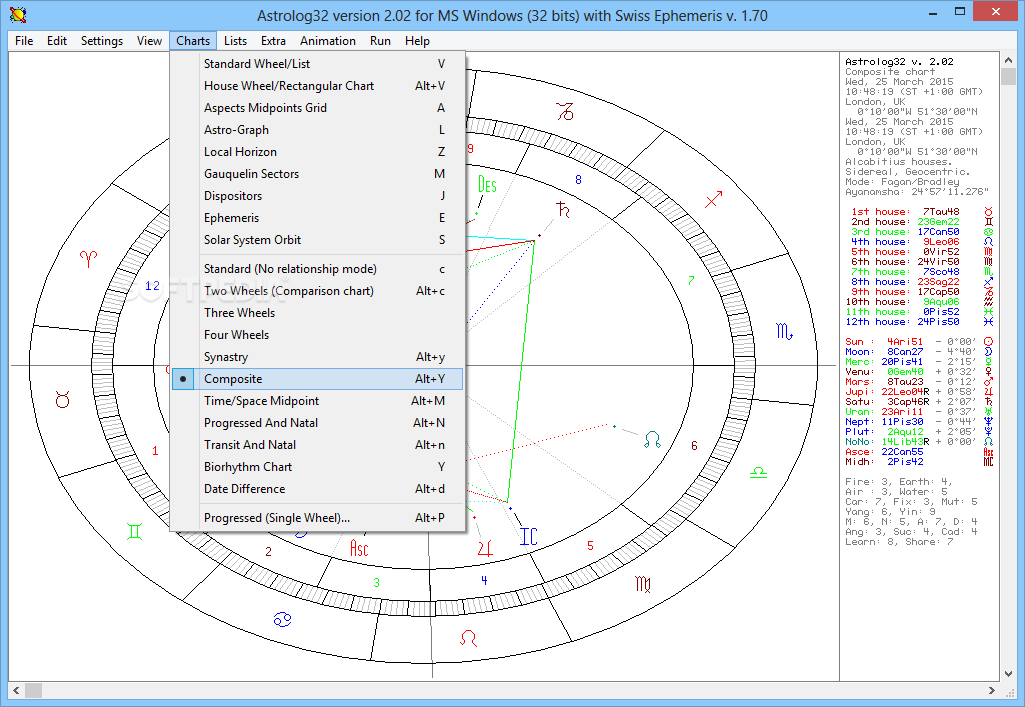
Task: Click the Jupiter planet glyph in chart
Action: tap(485, 548)
